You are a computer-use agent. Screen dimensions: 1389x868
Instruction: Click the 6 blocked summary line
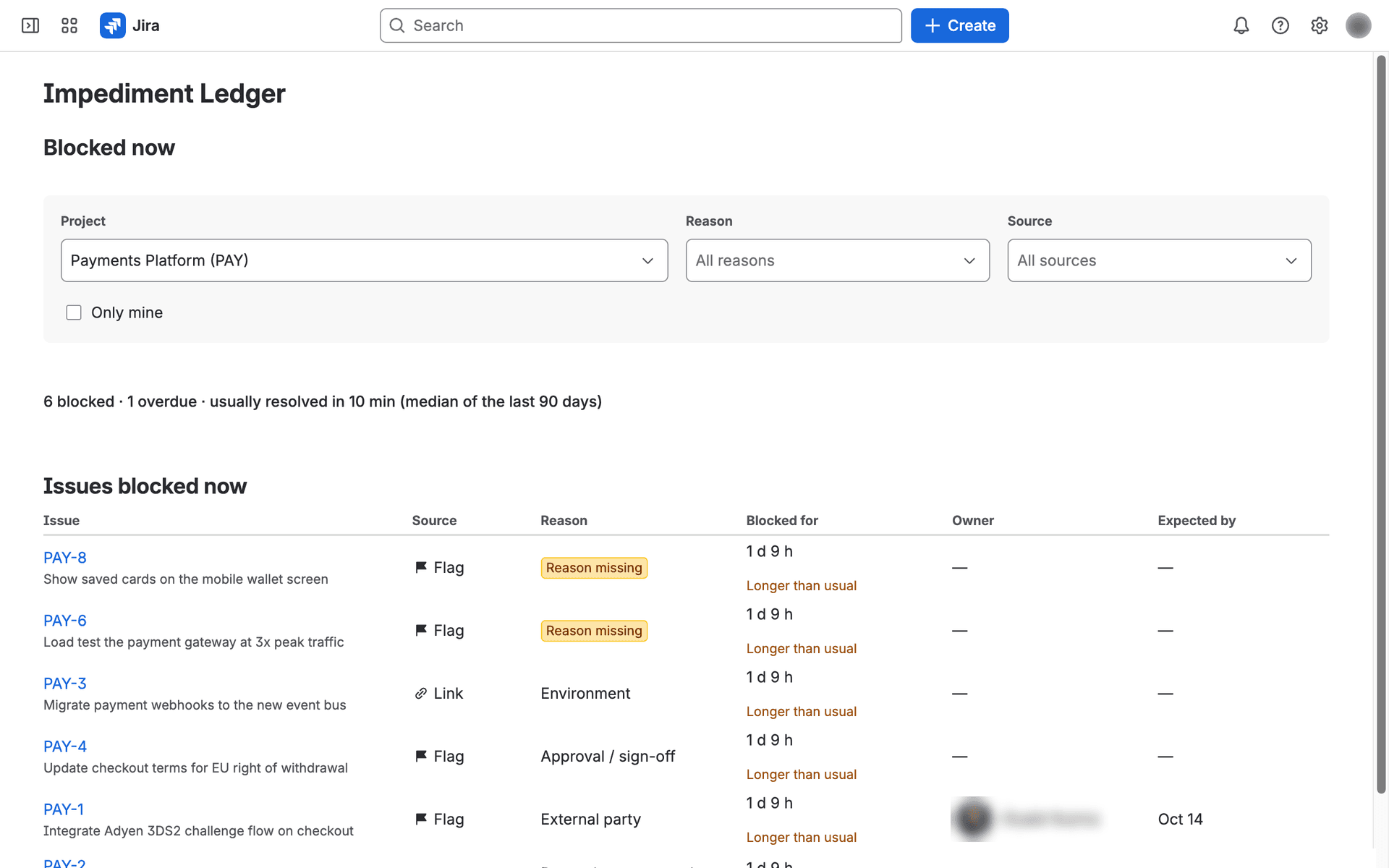coord(323,401)
